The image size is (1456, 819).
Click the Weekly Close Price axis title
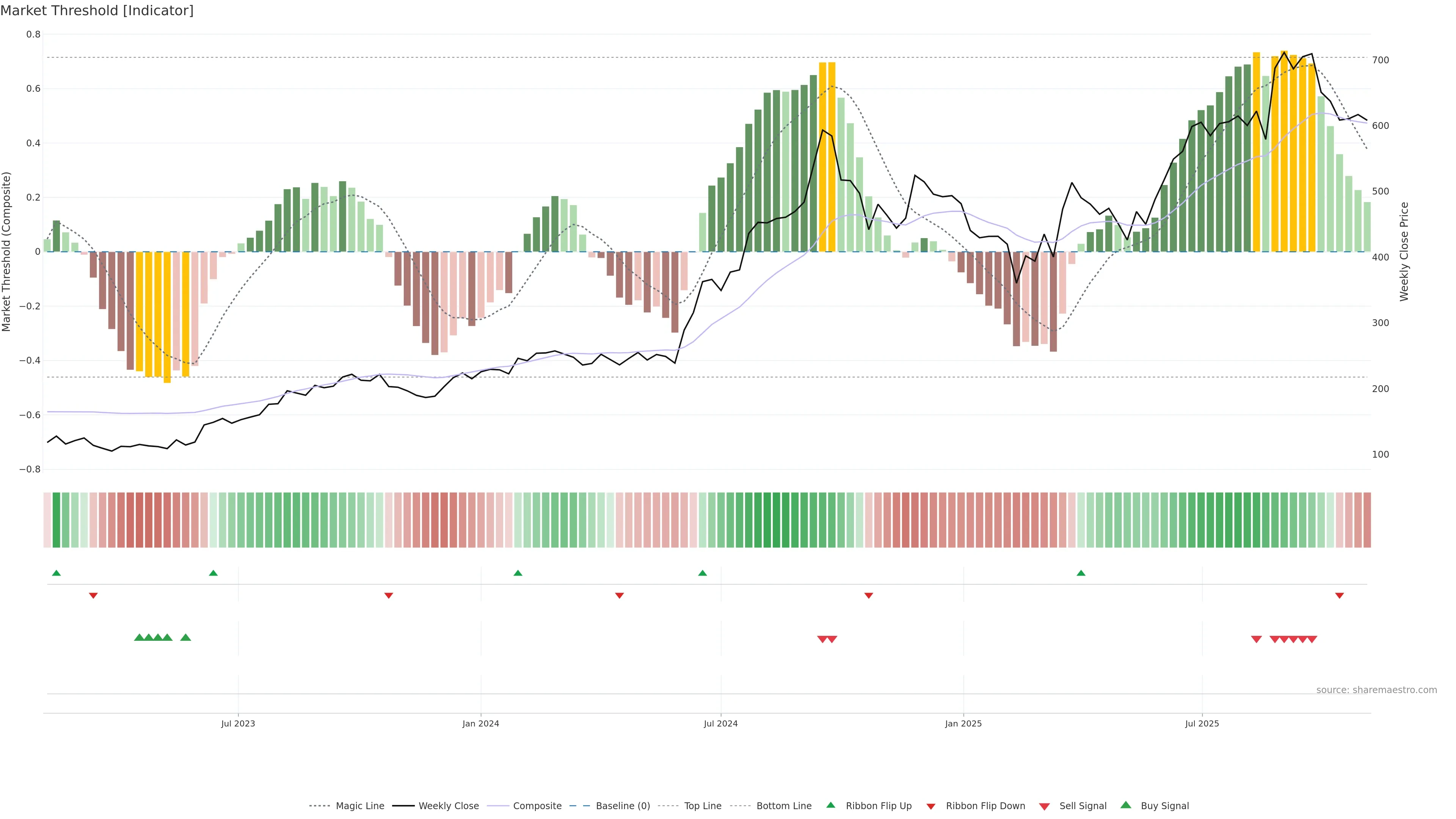(x=1404, y=251)
